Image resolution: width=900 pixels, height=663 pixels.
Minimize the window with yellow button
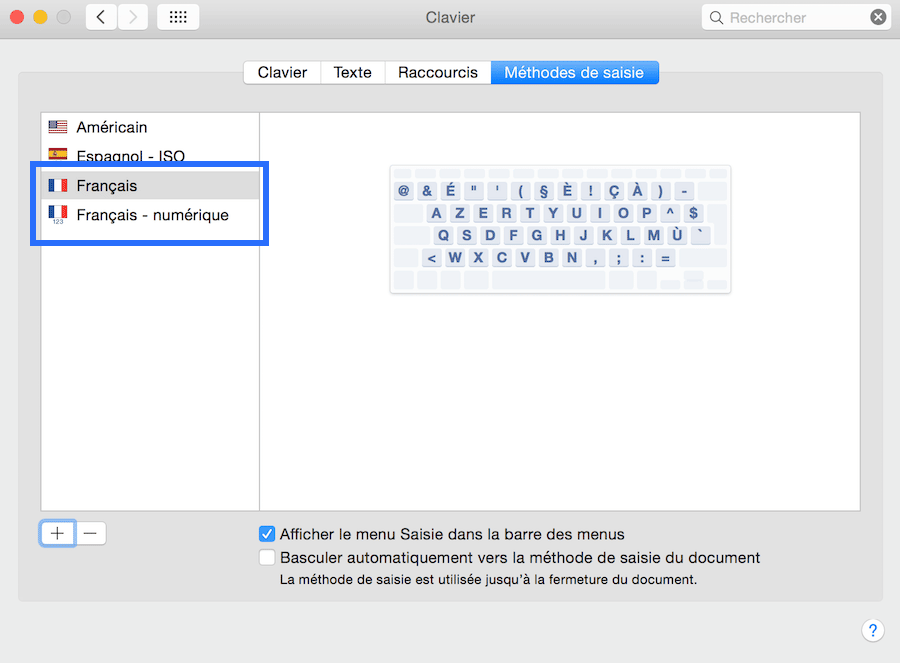tap(40, 17)
